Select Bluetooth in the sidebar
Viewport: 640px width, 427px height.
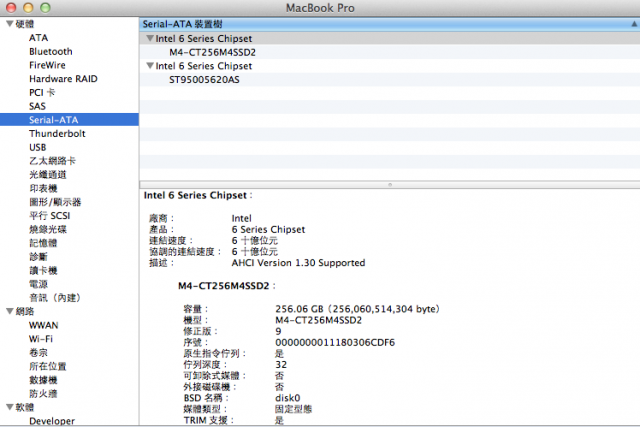point(51,51)
